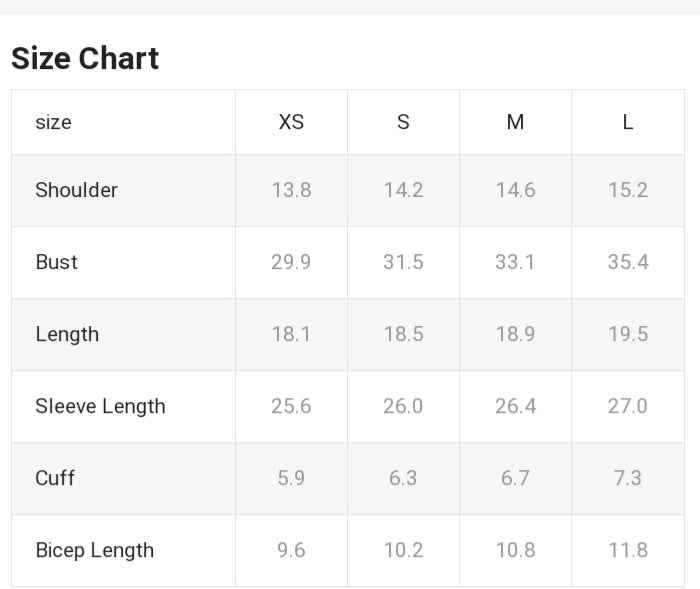Select the Bust row label
This screenshot has height=589, width=700.
coord(56,262)
